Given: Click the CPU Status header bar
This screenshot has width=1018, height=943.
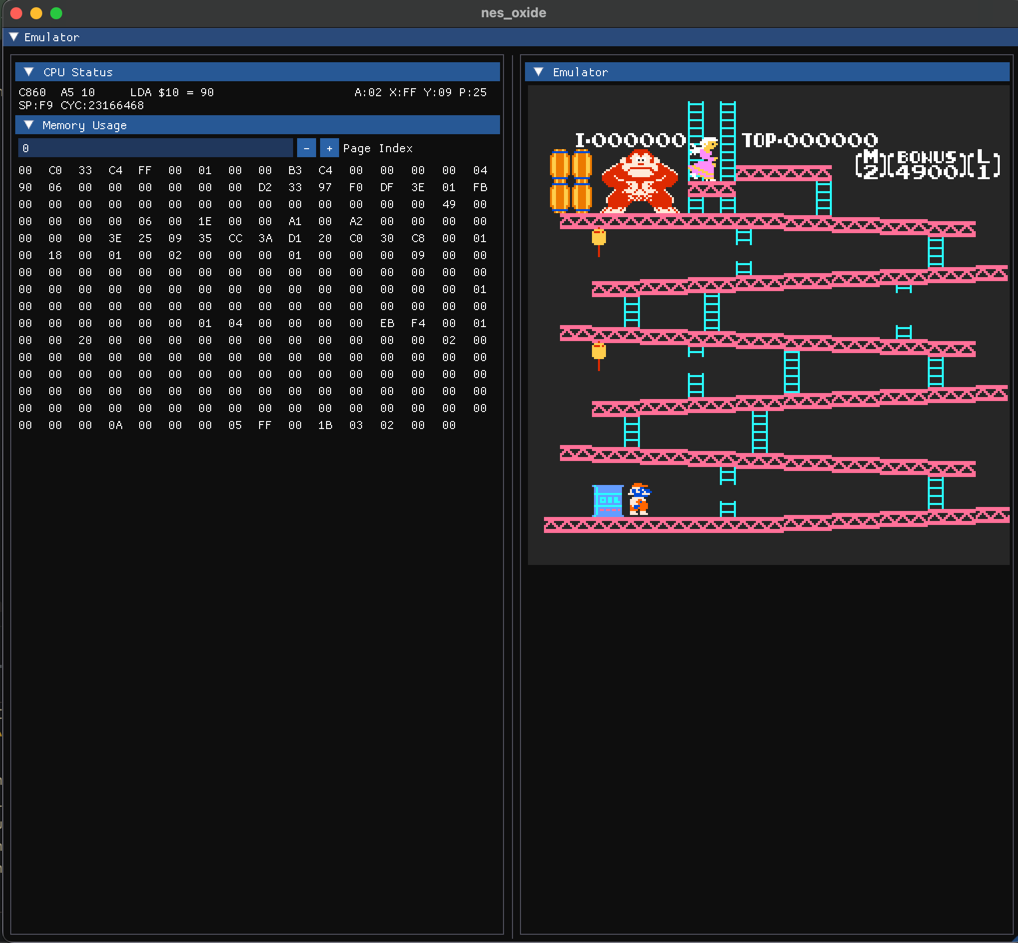Looking at the screenshot, I should coord(258,72).
